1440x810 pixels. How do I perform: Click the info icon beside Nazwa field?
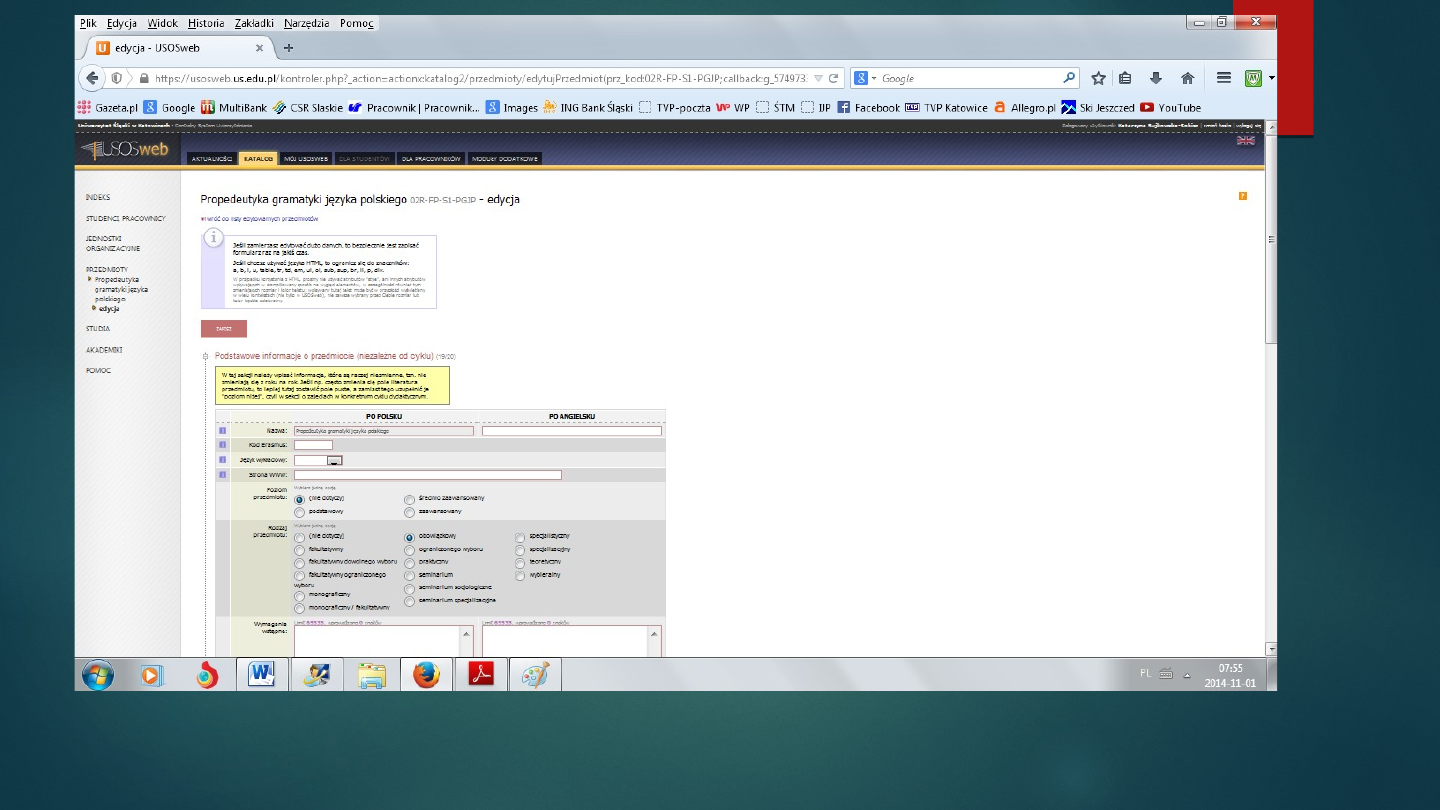click(x=223, y=431)
